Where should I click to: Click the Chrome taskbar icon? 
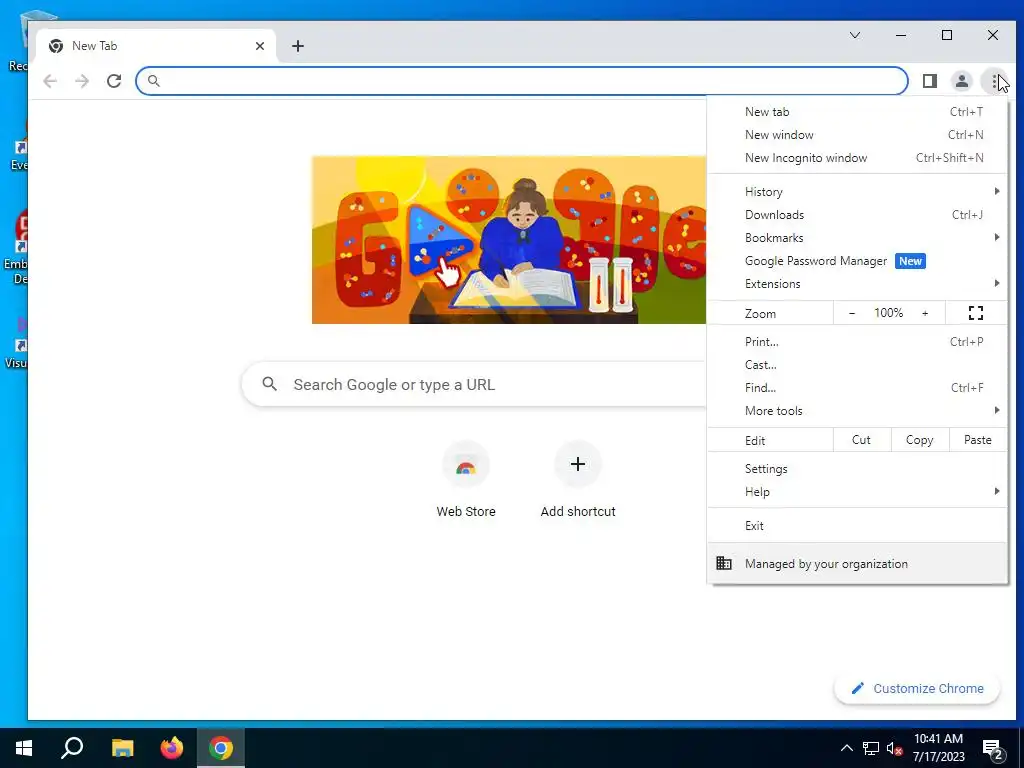[221, 748]
